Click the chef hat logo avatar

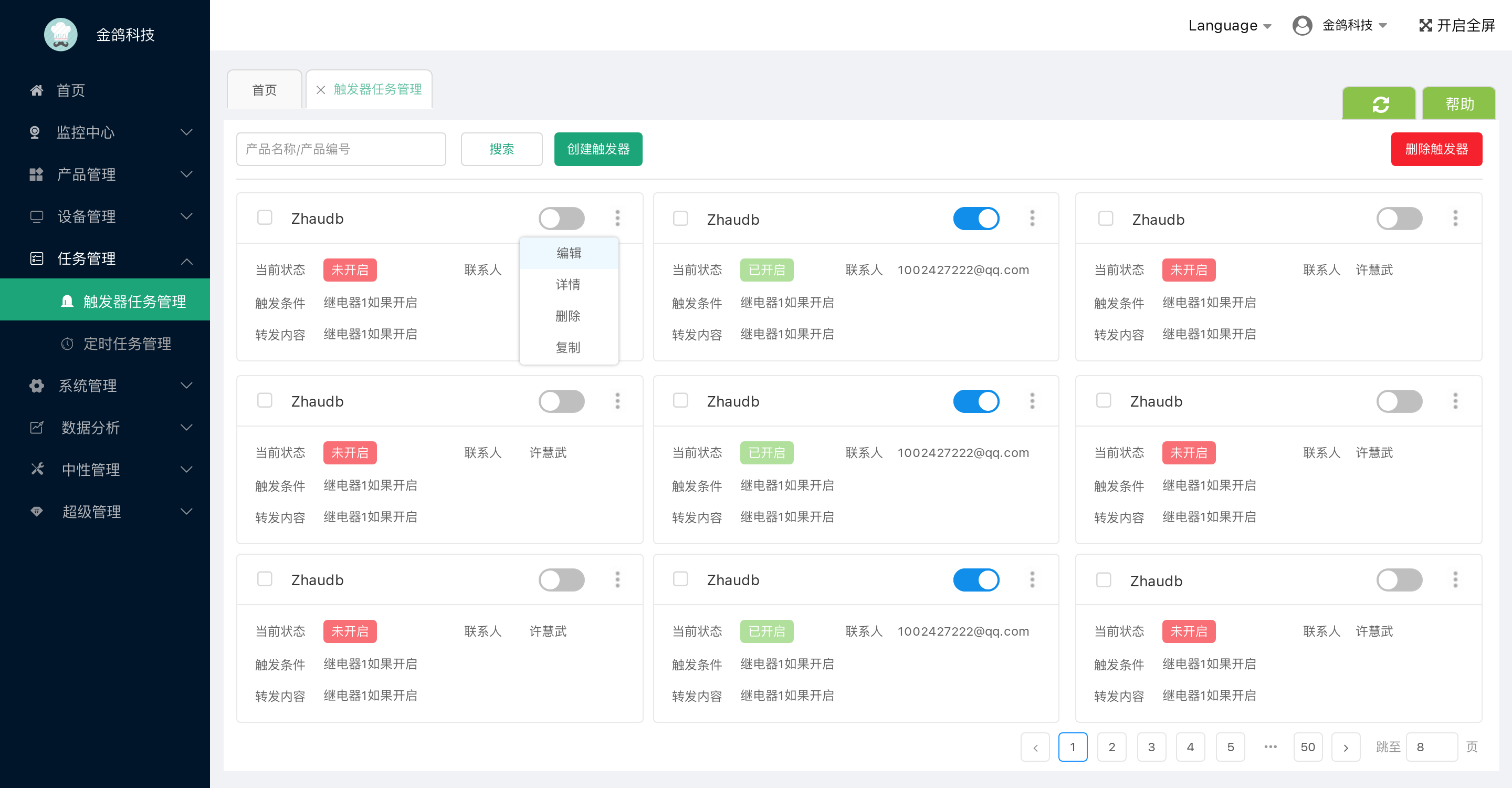pyautogui.click(x=60, y=35)
